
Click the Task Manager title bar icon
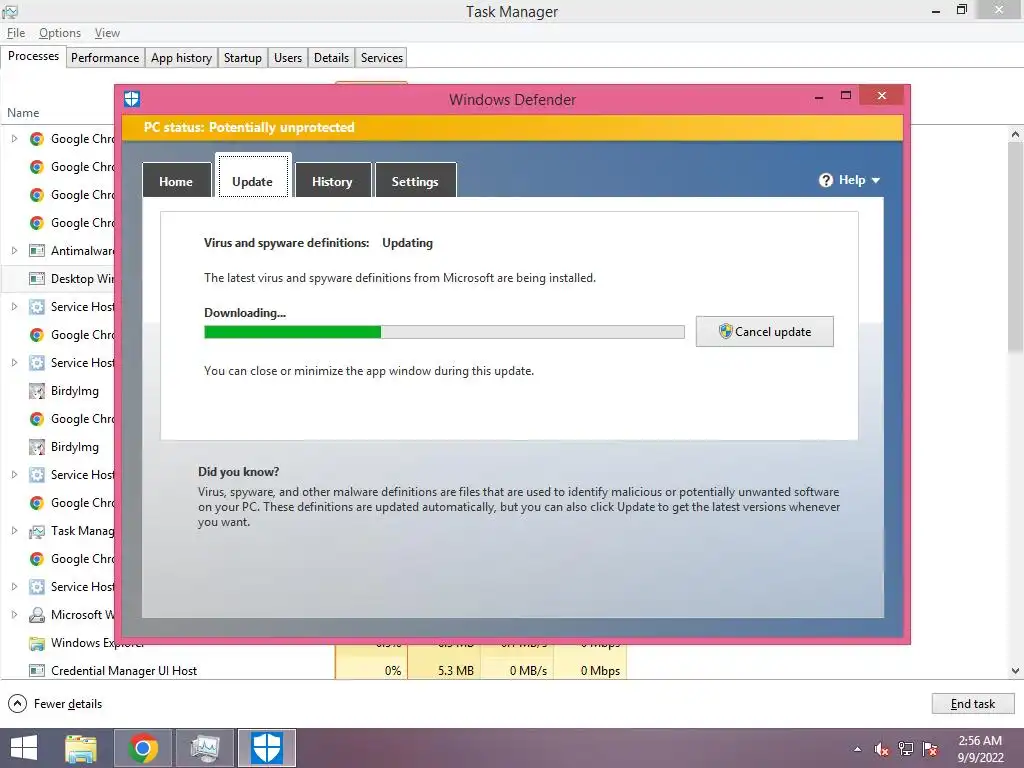click(10, 11)
